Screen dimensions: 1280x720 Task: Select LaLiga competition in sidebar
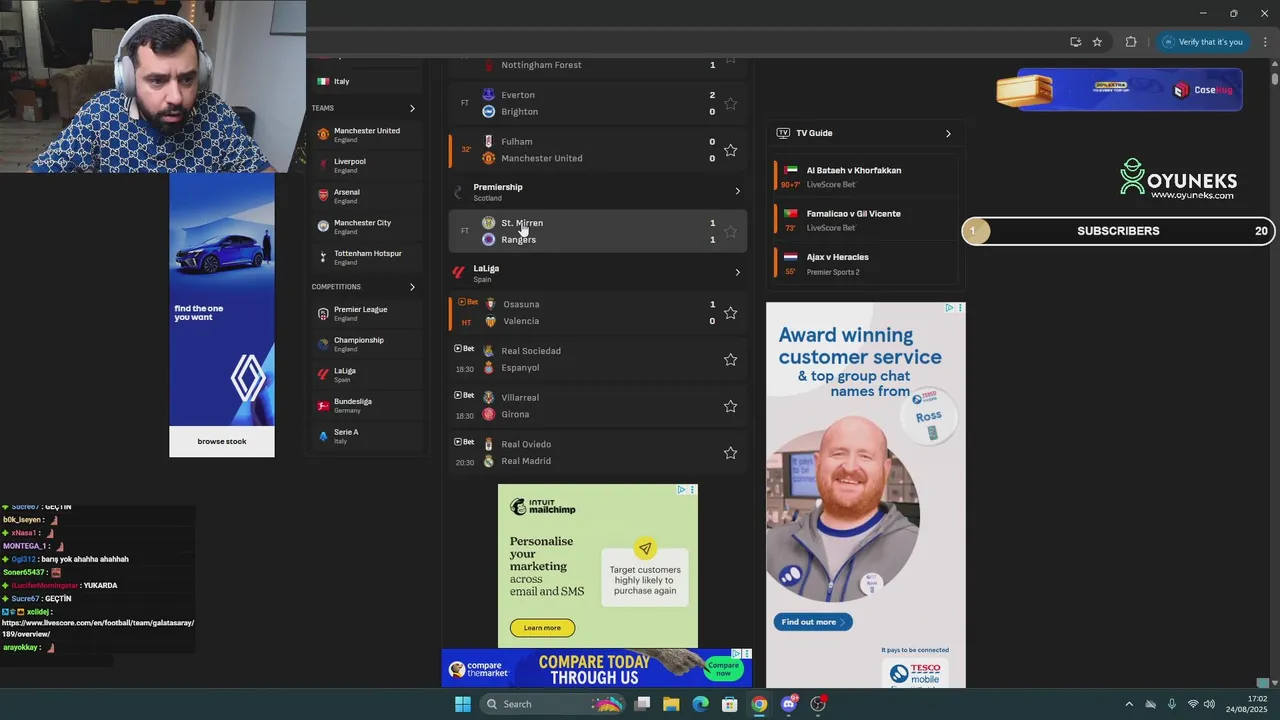point(366,375)
